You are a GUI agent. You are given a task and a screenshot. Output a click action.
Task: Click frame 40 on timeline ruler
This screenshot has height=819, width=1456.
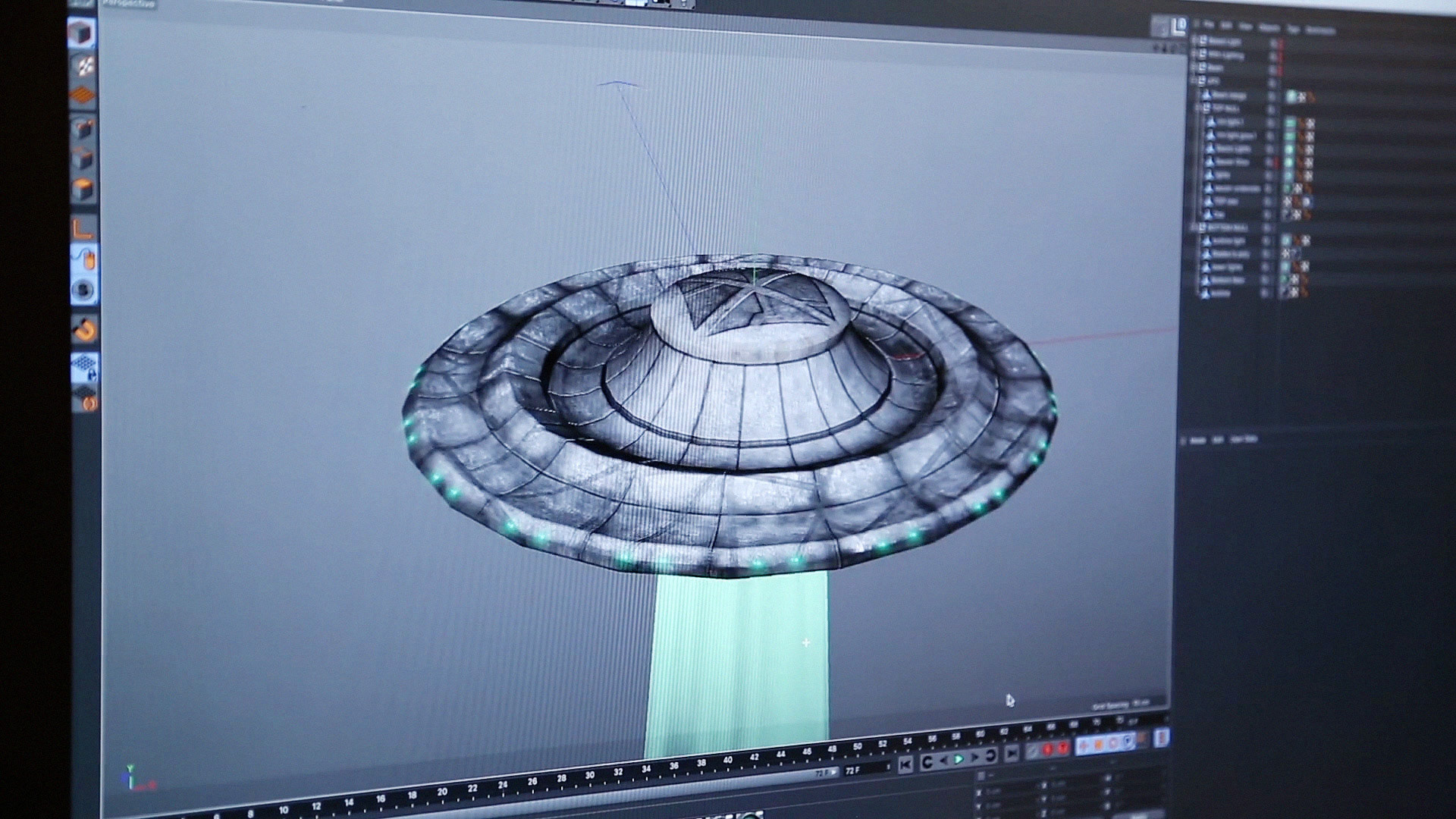[728, 760]
